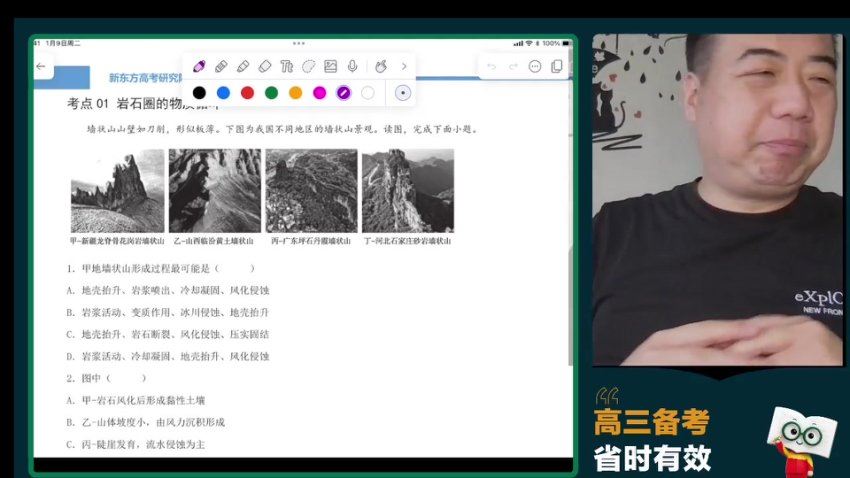Pick the magenta pen color

click(x=319, y=93)
